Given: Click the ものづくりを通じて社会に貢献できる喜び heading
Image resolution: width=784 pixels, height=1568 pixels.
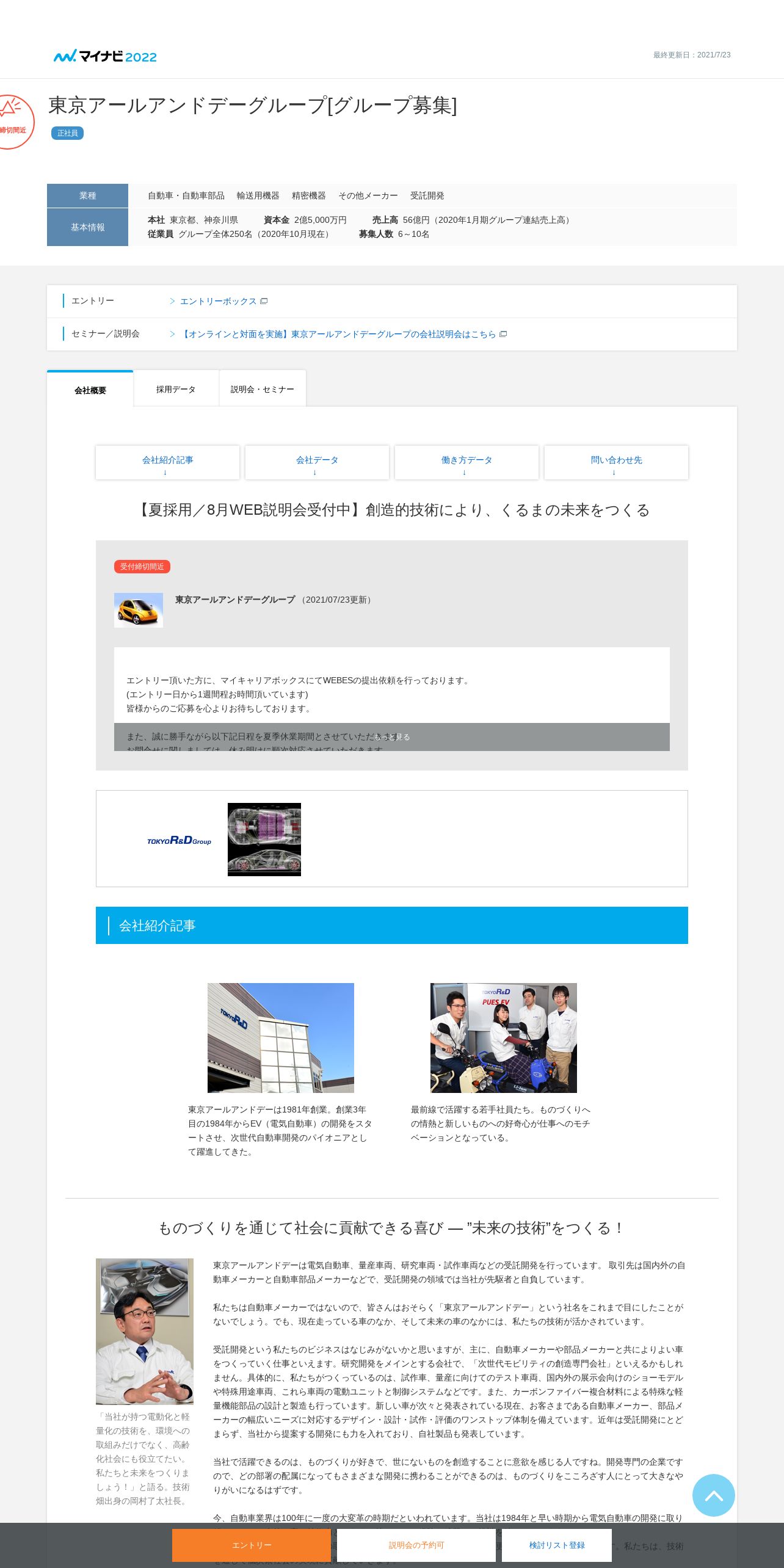Looking at the screenshot, I should click(x=392, y=1228).
